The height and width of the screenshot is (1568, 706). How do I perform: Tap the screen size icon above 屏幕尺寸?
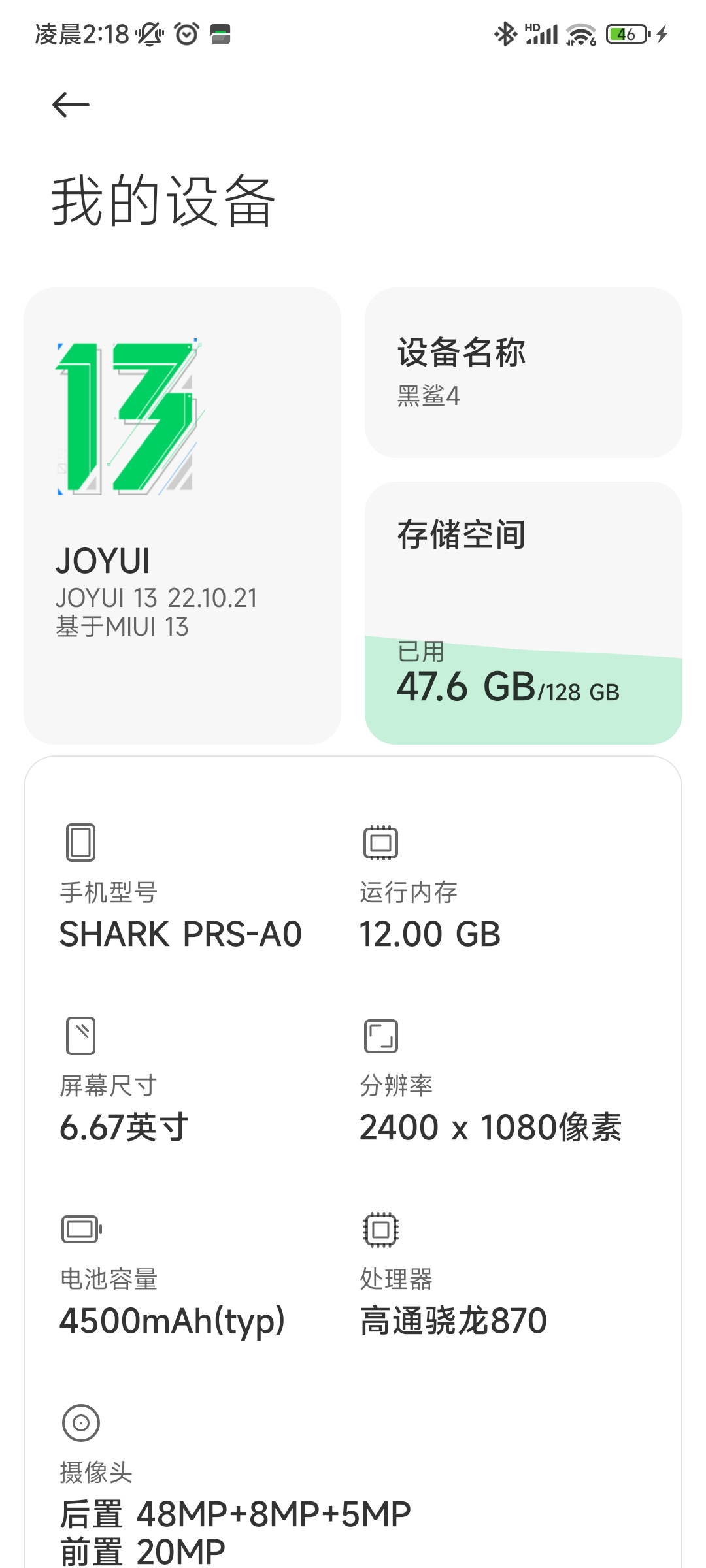pyautogui.click(x=81, y=1036)
